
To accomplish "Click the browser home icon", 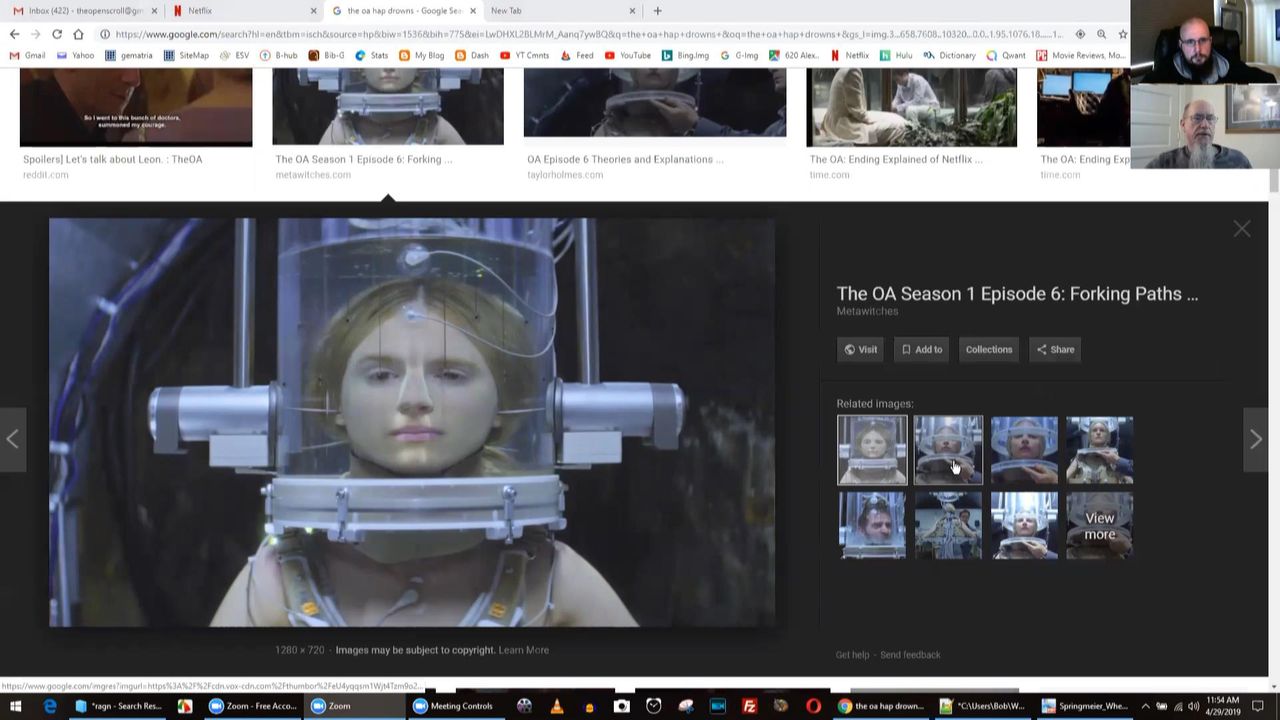I will (78, 34).
